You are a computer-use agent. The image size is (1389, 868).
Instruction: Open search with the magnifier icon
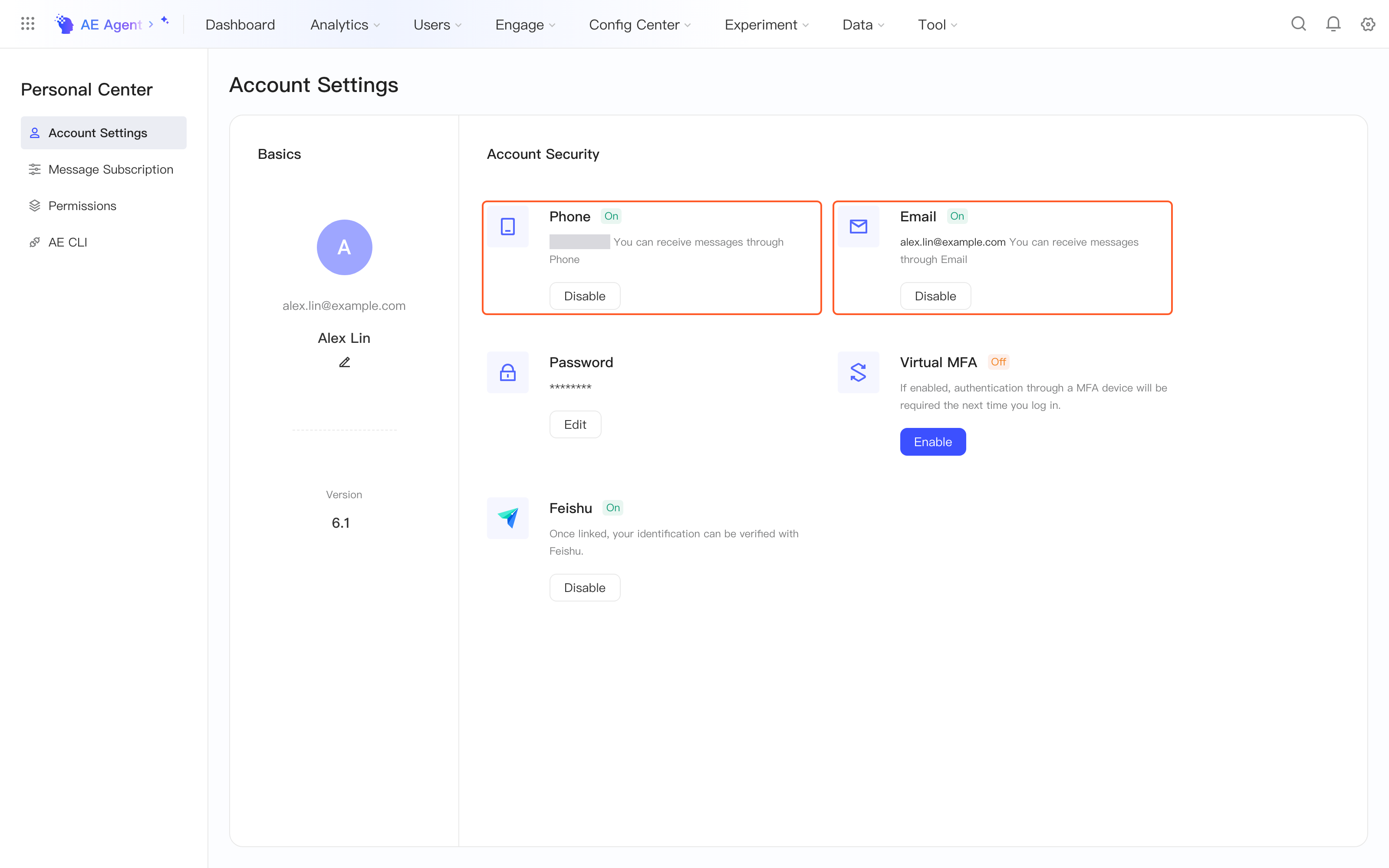pos(1298,24)
